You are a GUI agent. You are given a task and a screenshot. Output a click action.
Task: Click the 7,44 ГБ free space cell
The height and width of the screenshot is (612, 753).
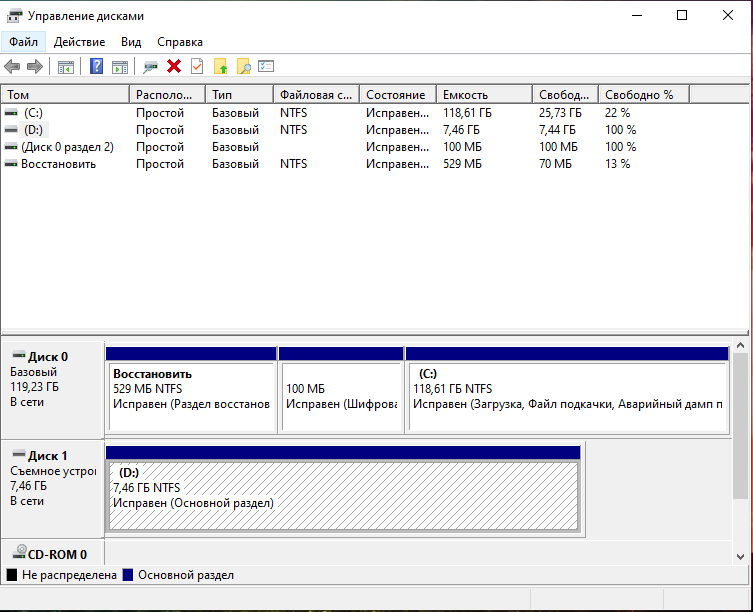tap(557, 130)
